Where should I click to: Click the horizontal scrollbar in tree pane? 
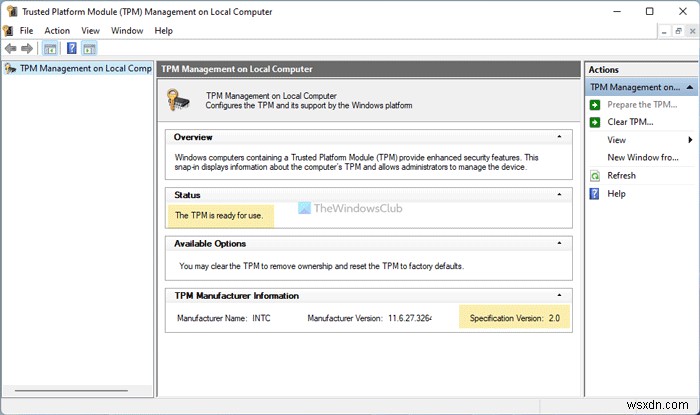pos(71,391)
